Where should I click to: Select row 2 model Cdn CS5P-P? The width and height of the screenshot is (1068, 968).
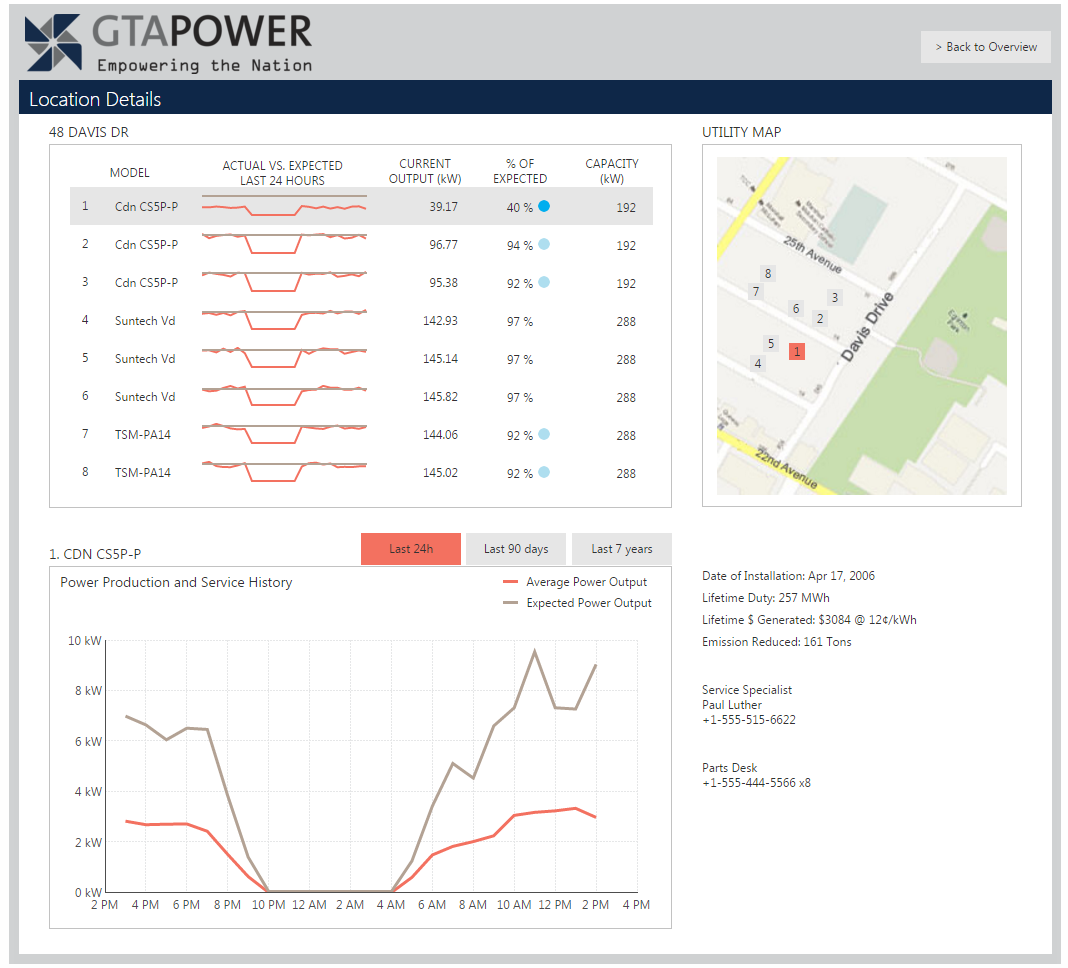tap(146, 245)
